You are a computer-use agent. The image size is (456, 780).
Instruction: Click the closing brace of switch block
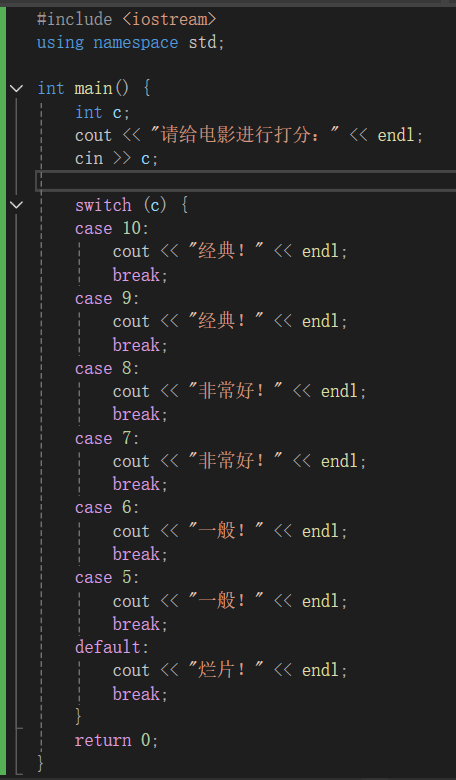coord(78,717)
